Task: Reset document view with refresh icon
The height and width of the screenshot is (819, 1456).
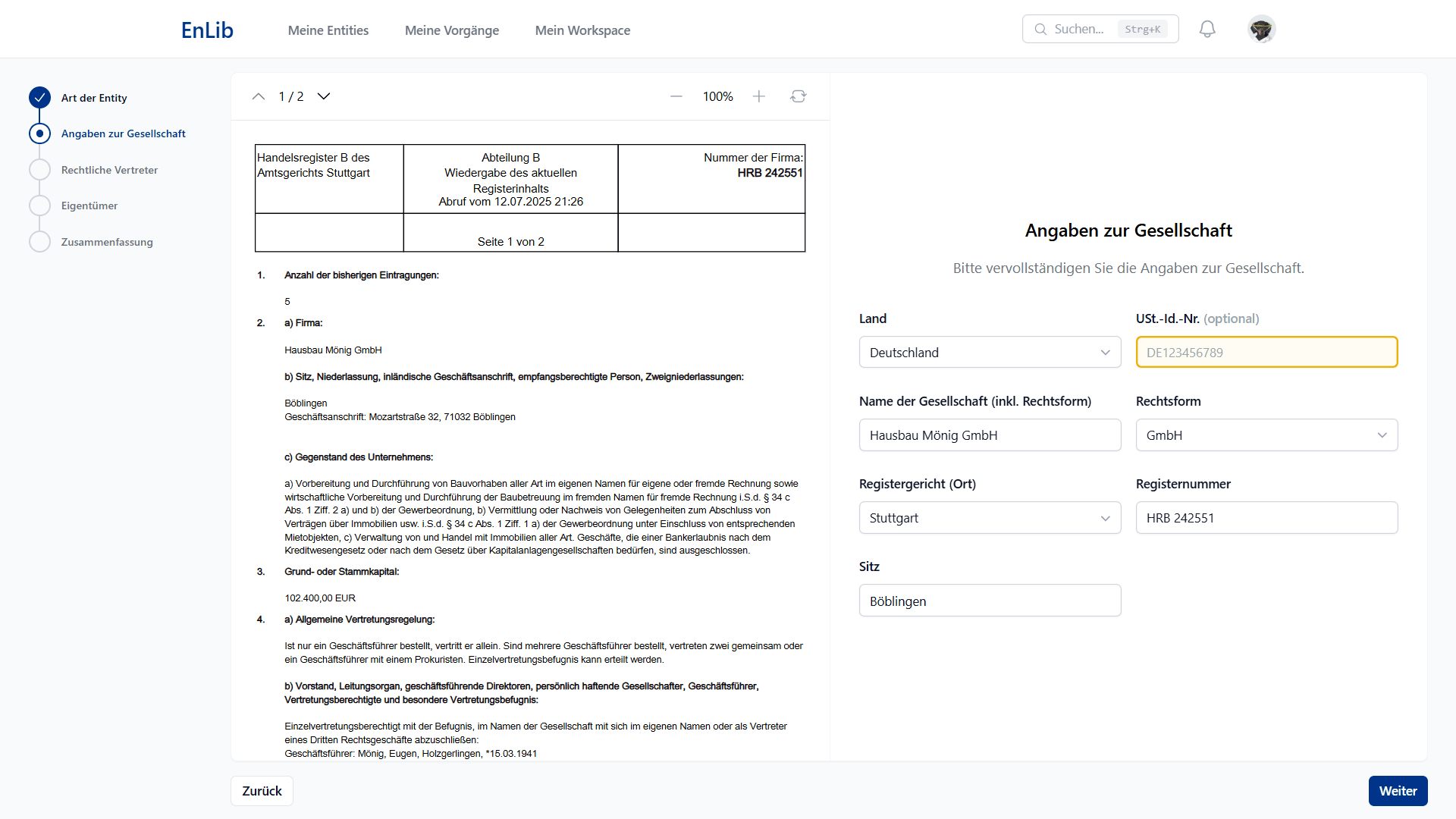Action: [x=799, y=96]
